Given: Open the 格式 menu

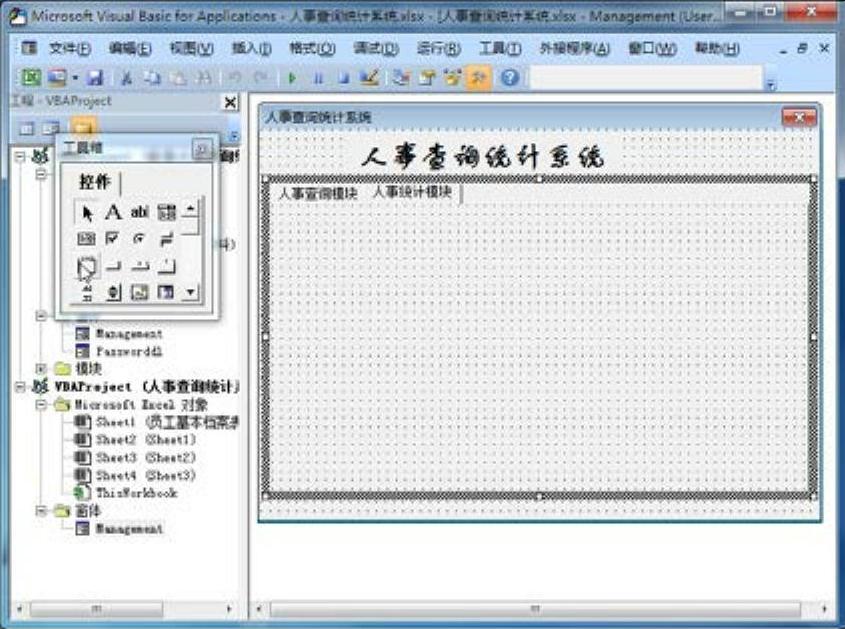Looking at the screenshot, I should (x=312, y=49).
